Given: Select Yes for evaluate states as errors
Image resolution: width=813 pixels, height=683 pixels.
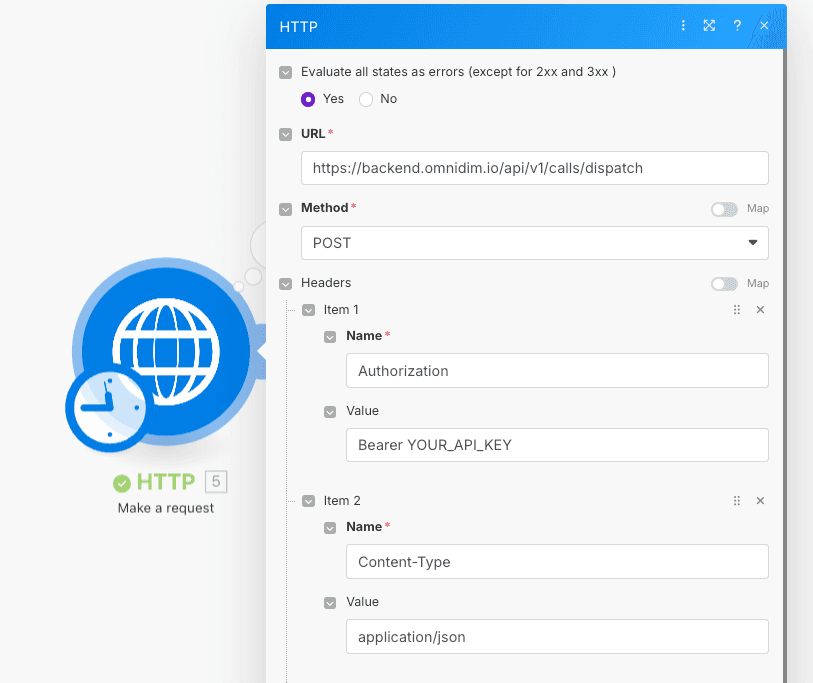Looking at the screenshot, I should [309, 99].
